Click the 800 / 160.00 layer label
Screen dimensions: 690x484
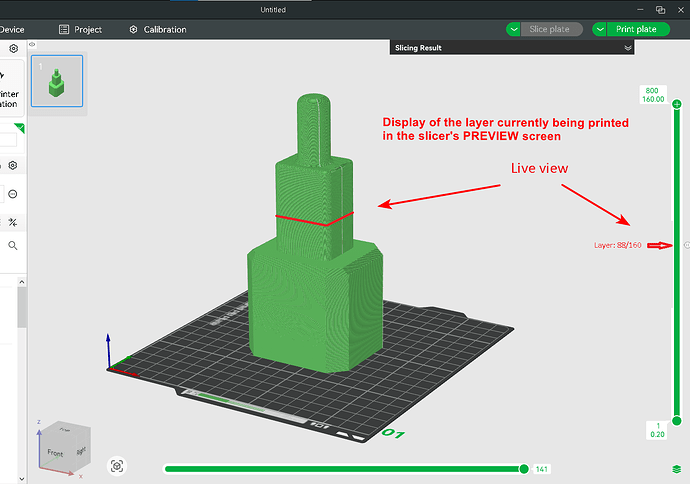tap(653, 95)
